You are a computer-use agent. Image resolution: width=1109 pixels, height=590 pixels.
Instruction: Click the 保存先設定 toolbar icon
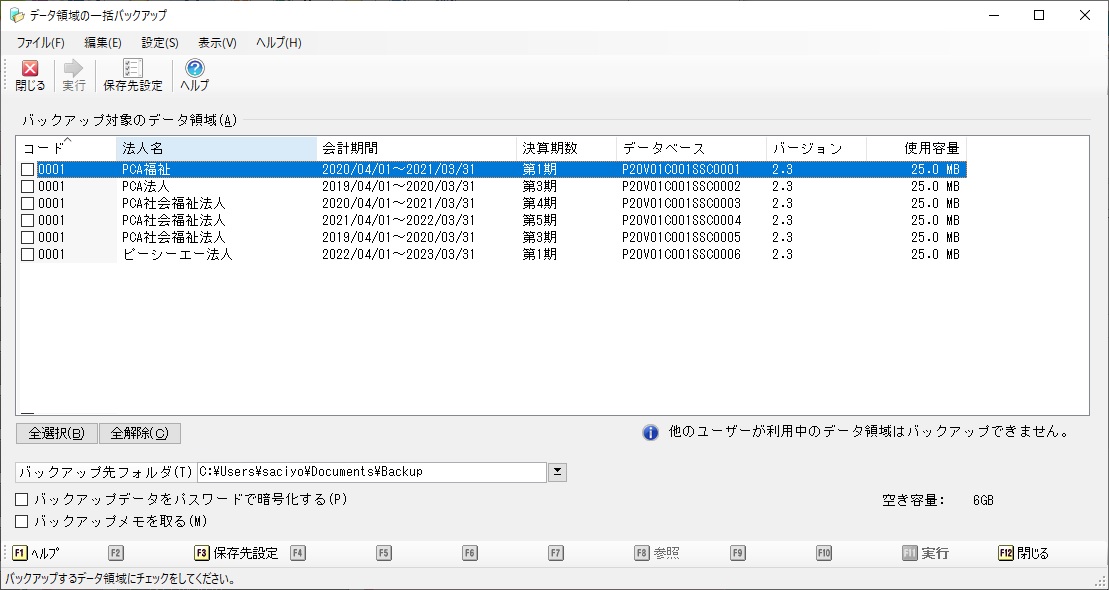132,70
